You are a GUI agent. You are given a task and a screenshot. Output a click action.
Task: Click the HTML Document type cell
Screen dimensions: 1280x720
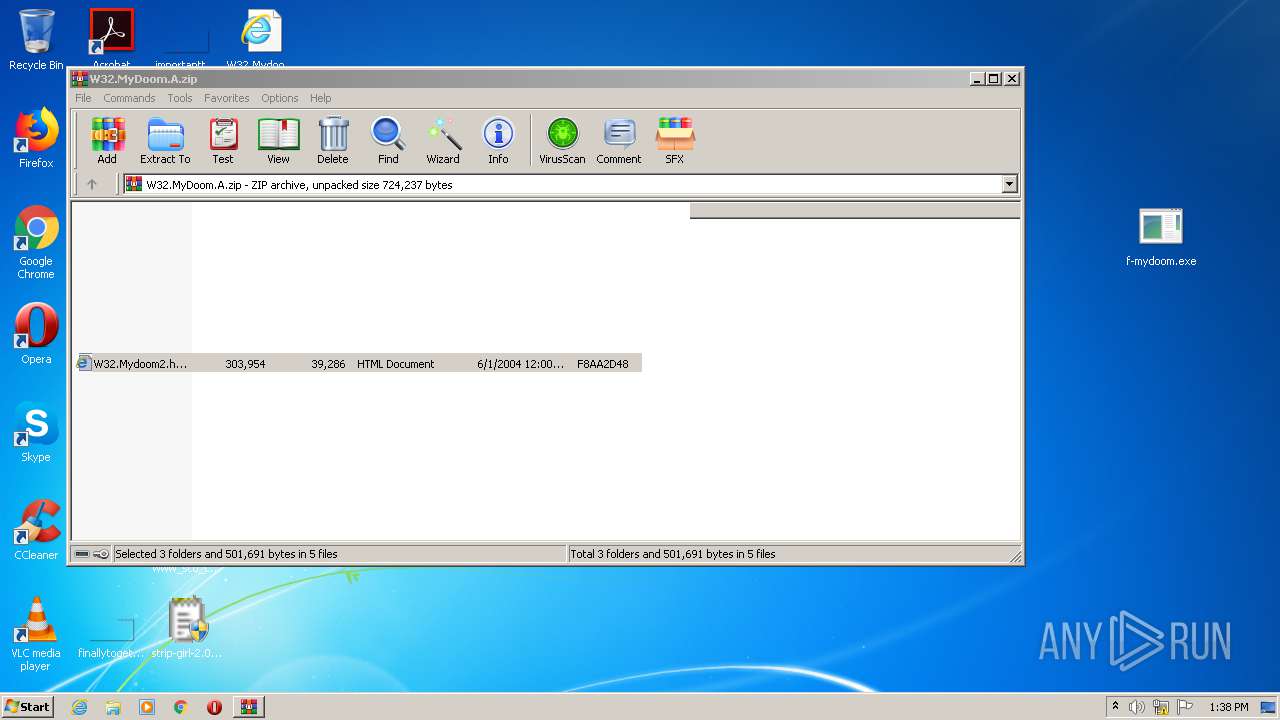click(x=396, y=364)
